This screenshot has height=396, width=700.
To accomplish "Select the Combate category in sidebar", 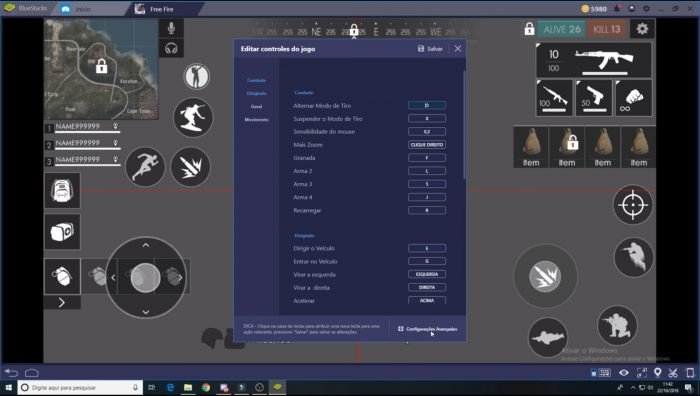I will point(256,80).
